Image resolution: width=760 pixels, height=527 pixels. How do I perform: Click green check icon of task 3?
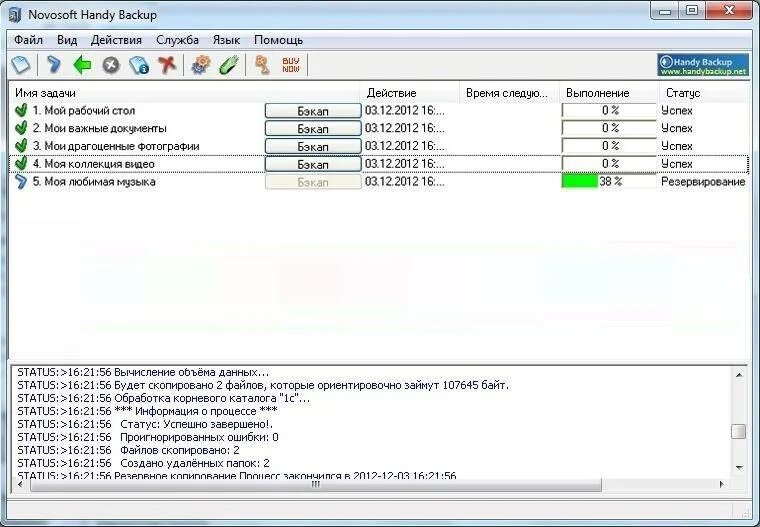click(21, 146)
